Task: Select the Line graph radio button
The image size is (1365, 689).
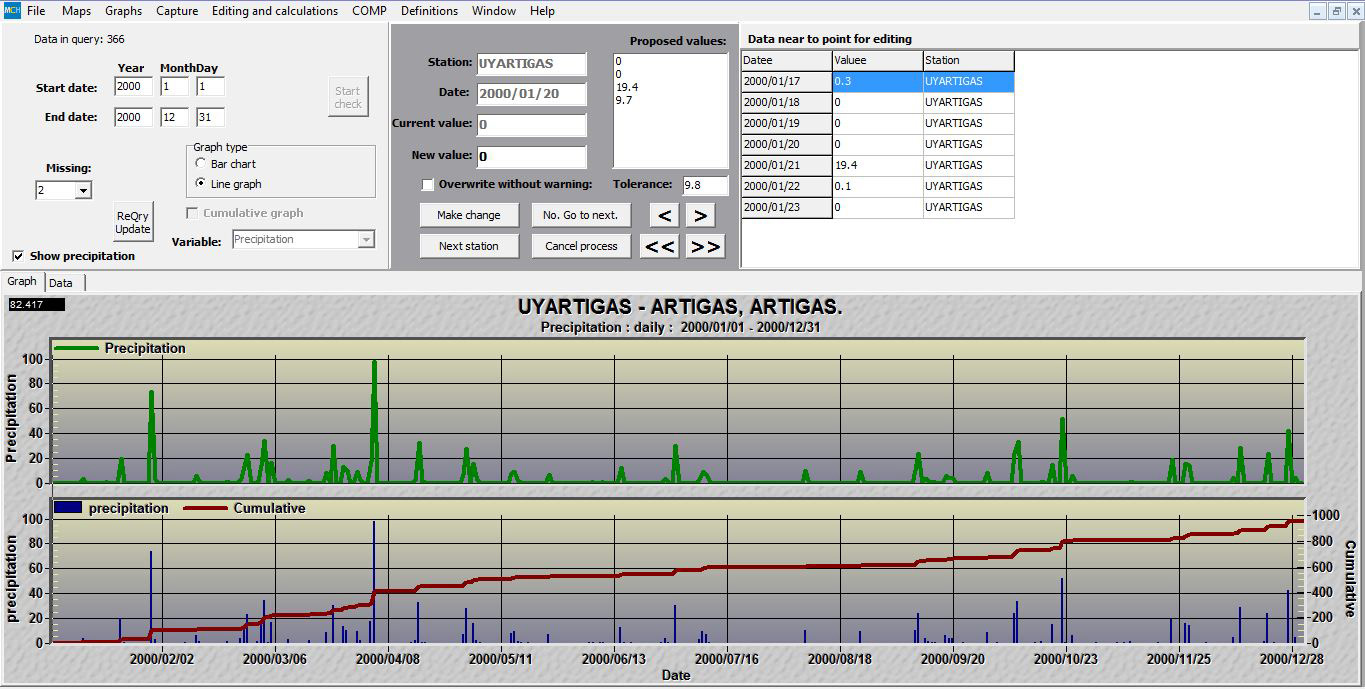Action: pyautogui.click(x=201, y=184)
